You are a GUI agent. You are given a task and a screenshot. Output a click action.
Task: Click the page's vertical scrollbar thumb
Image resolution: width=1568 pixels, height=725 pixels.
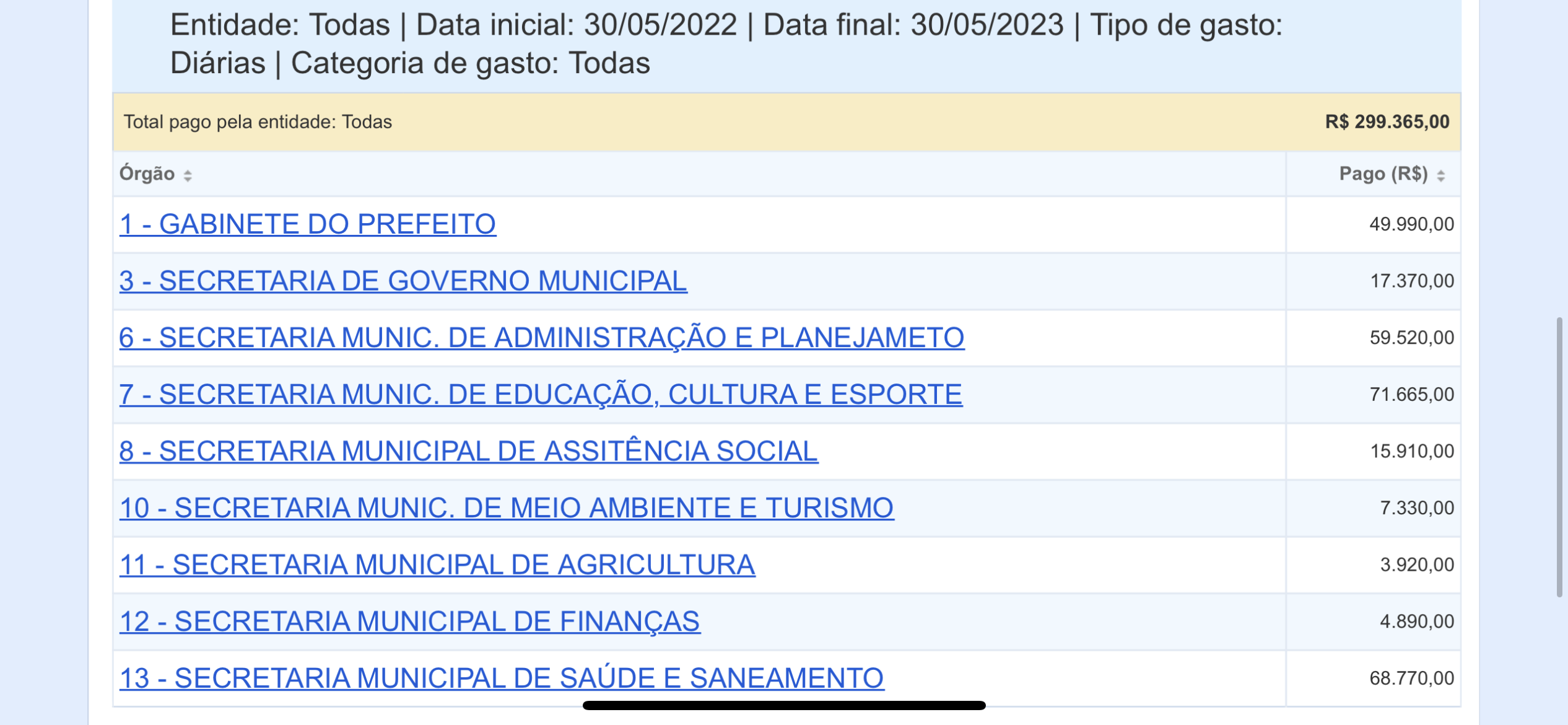click(1559, 457)
